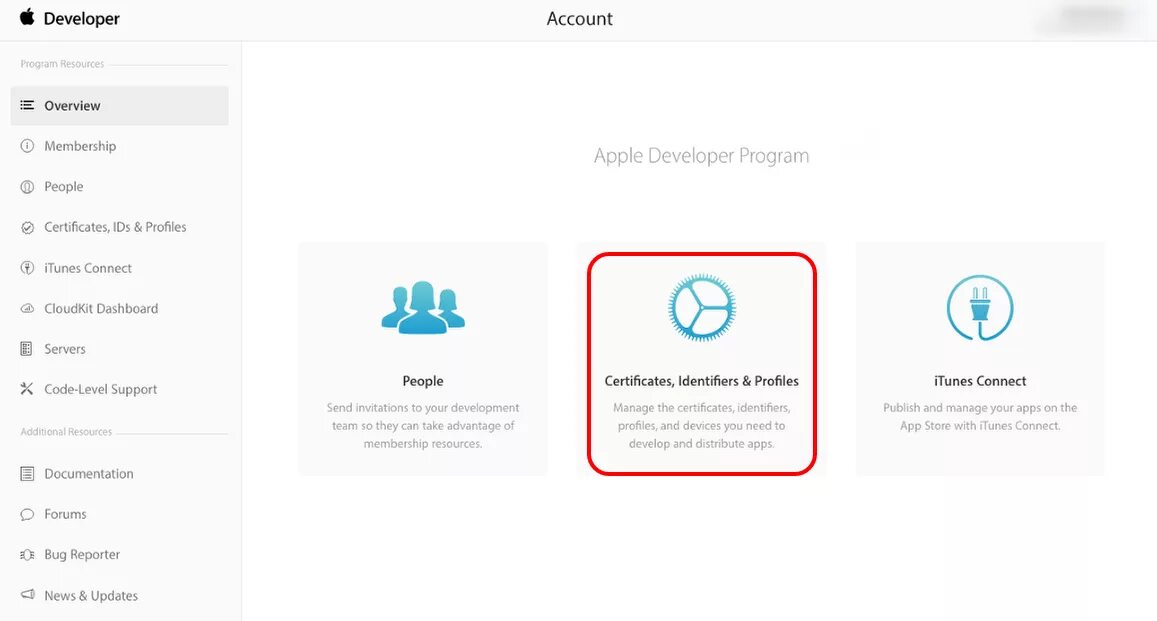The width and height of the screenshot is (1157, 621).
Task: Click the iTunes Connect sidebar icon
Action: click(27, 268)
